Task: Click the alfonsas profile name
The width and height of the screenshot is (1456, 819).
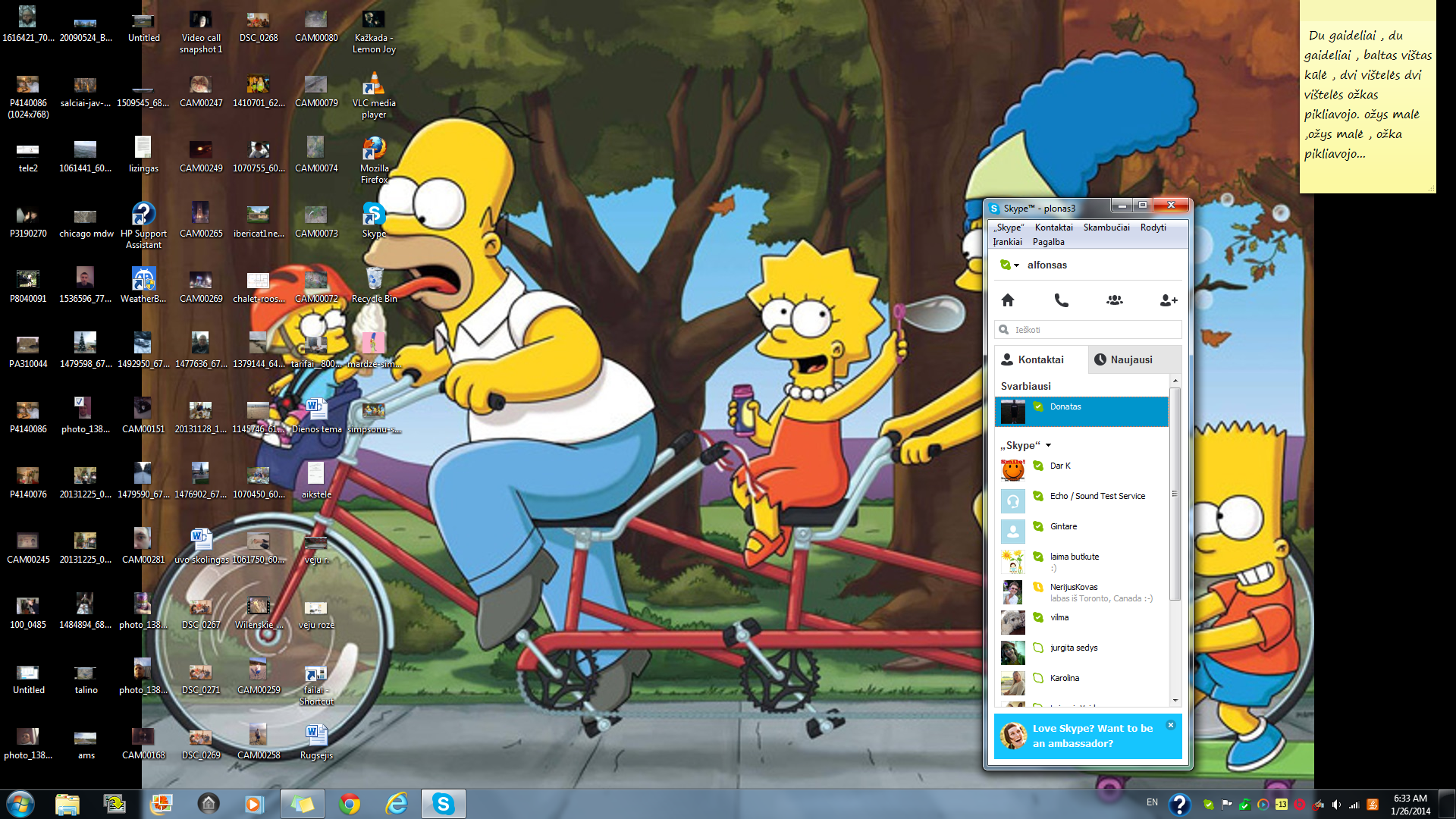Action: click(1046, 265)
